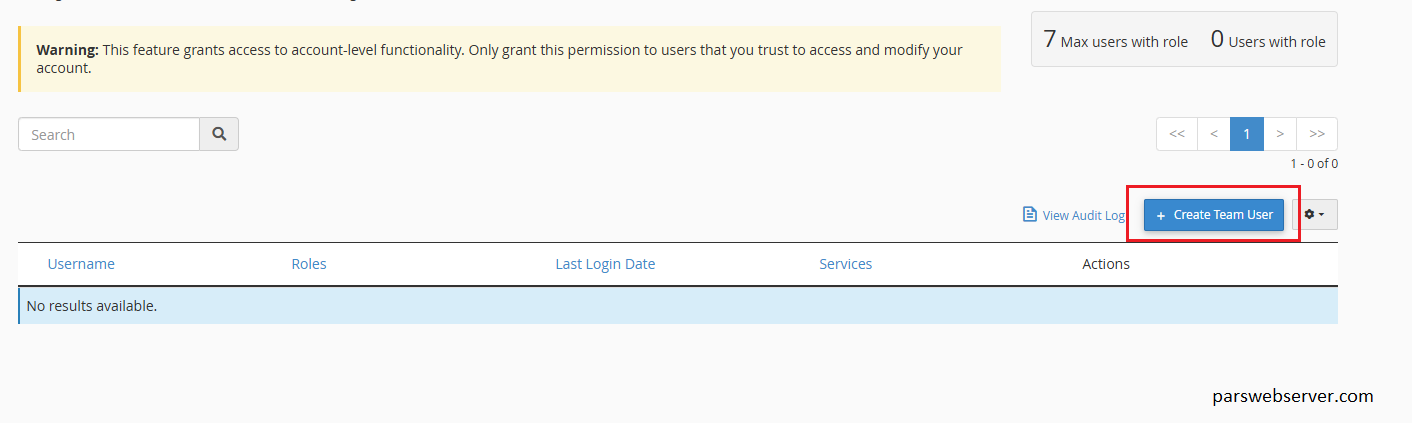Go to next page with > button
This screenshot has width=1412, height=423.
[1280, 134]
